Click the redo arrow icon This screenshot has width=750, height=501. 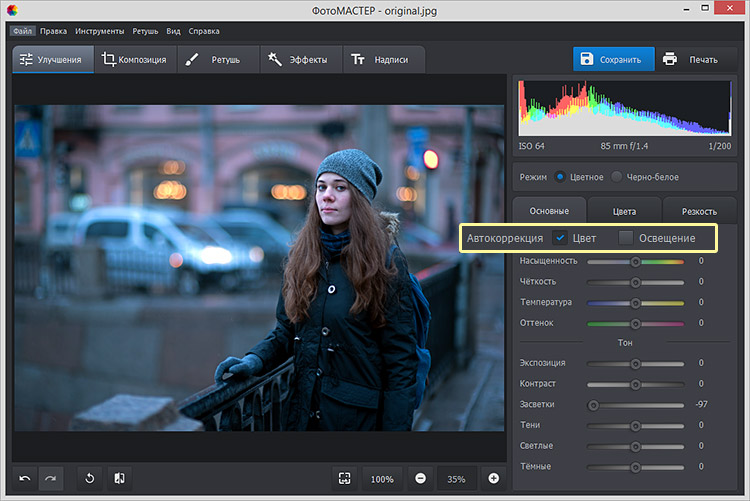(x=50, y=478)
